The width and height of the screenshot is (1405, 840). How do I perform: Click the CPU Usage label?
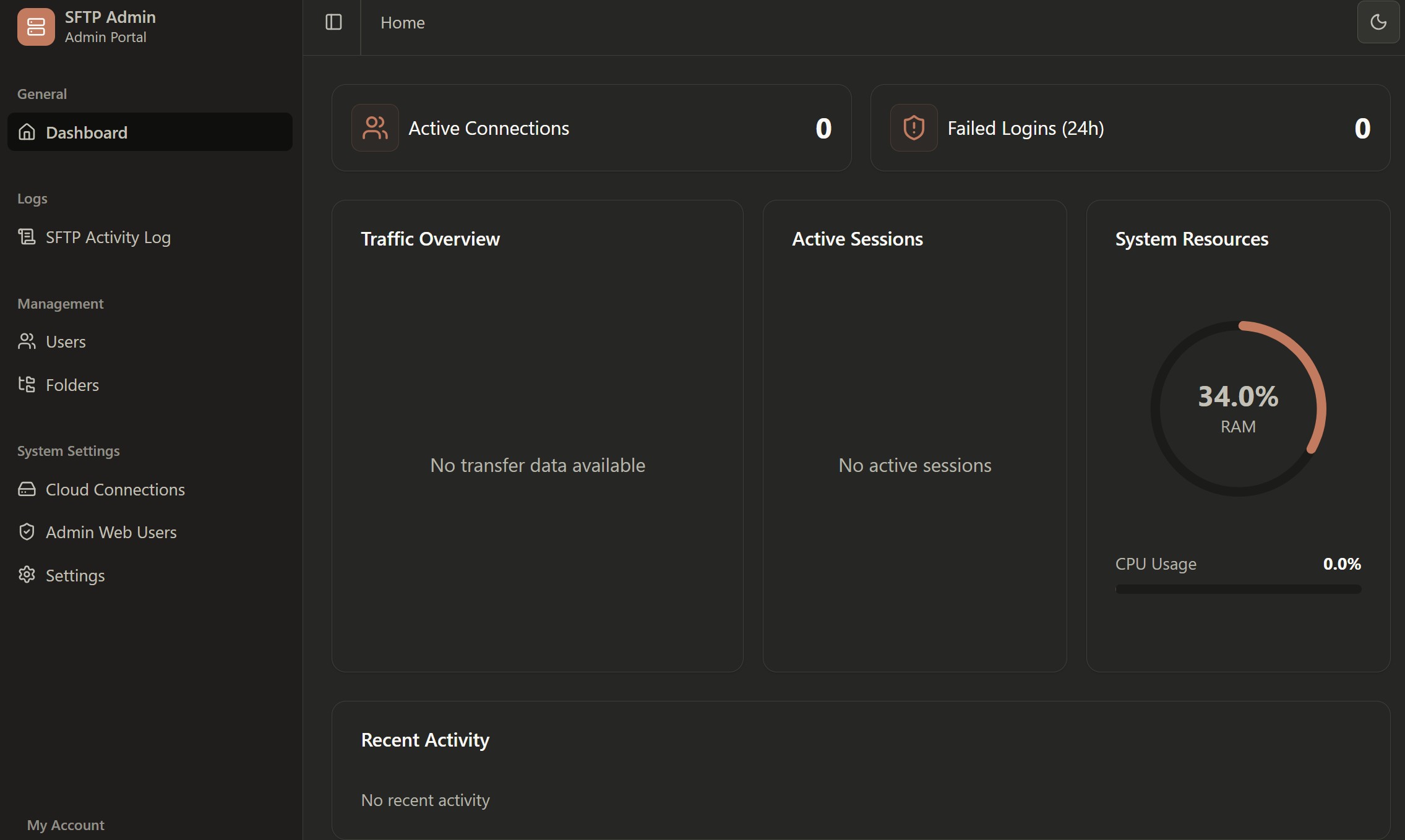[x=1156, y=564]
